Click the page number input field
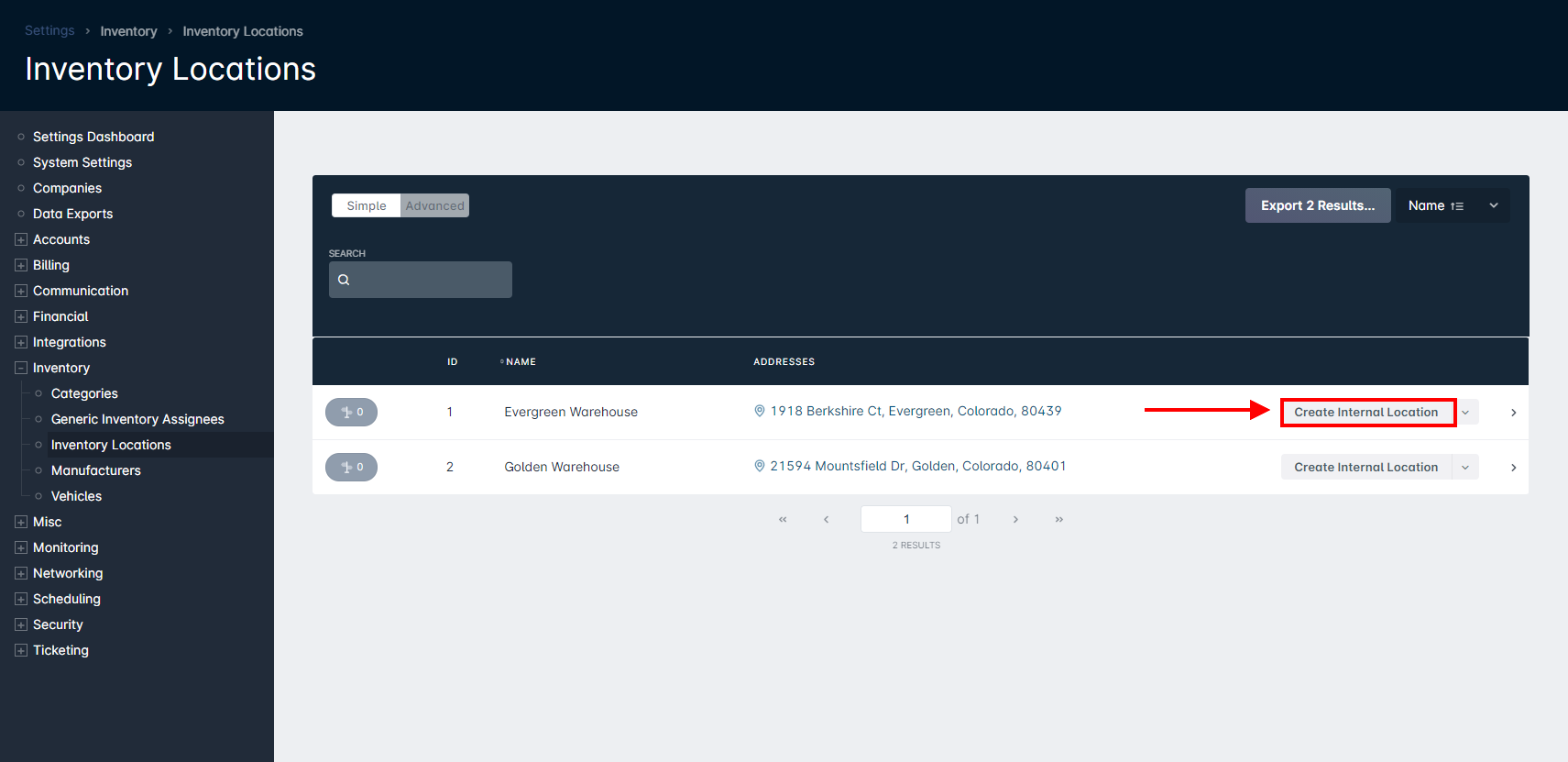Image resolution: width=1568 pixels, height=762 pixels. point(906,519)
